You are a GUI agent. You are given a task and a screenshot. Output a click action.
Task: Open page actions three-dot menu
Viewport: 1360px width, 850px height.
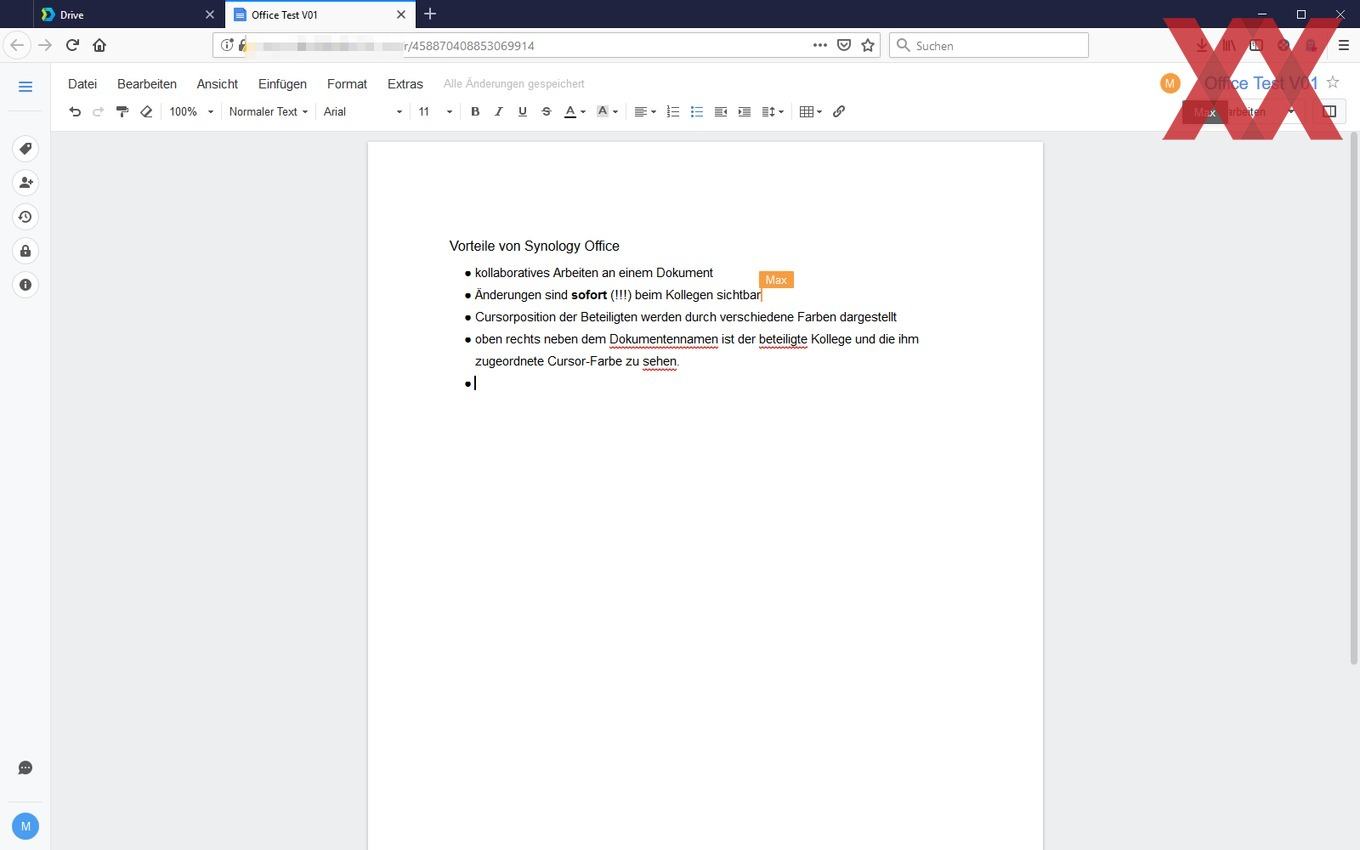coord(820,45)
